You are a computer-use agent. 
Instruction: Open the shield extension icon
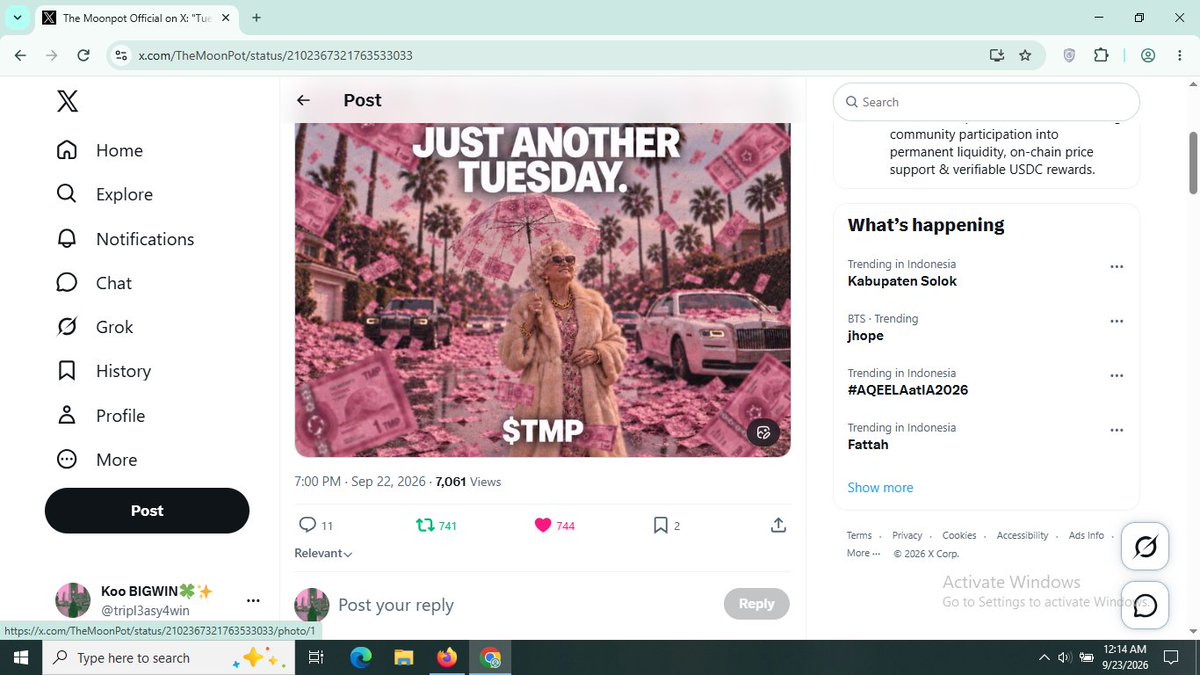pos(1069,56)
